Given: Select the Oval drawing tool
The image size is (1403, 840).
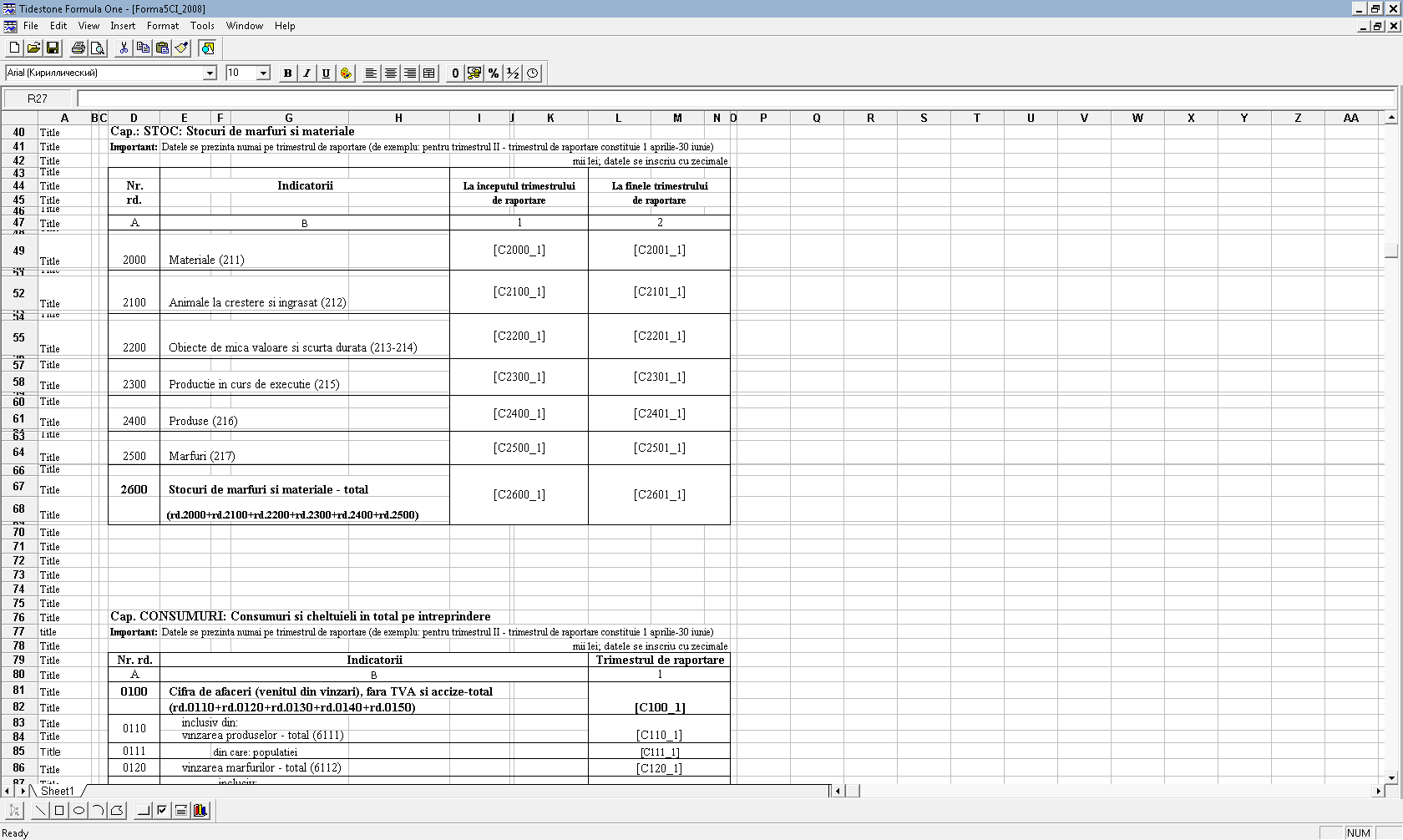Looking at the screenshot, I should click(x=79, y=810).
